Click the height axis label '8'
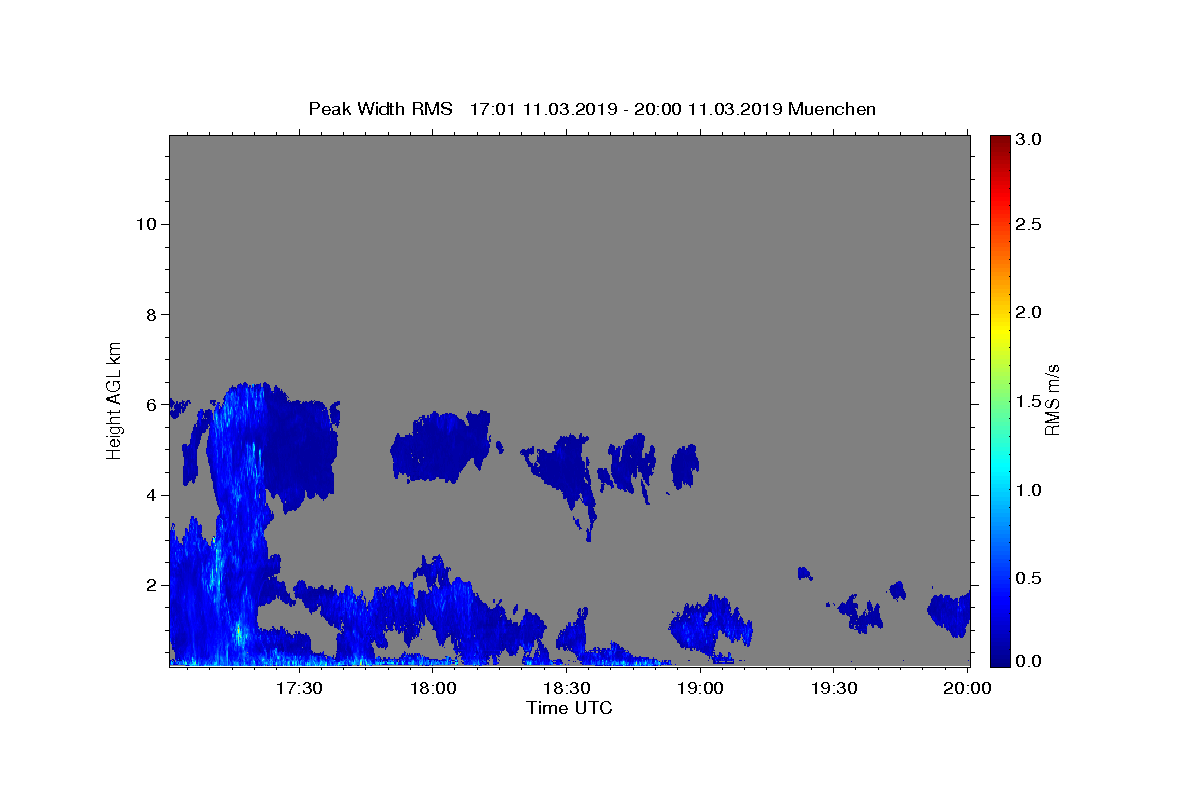The height and width of the screenshot is (800, 1200). (x=152, y=314)
